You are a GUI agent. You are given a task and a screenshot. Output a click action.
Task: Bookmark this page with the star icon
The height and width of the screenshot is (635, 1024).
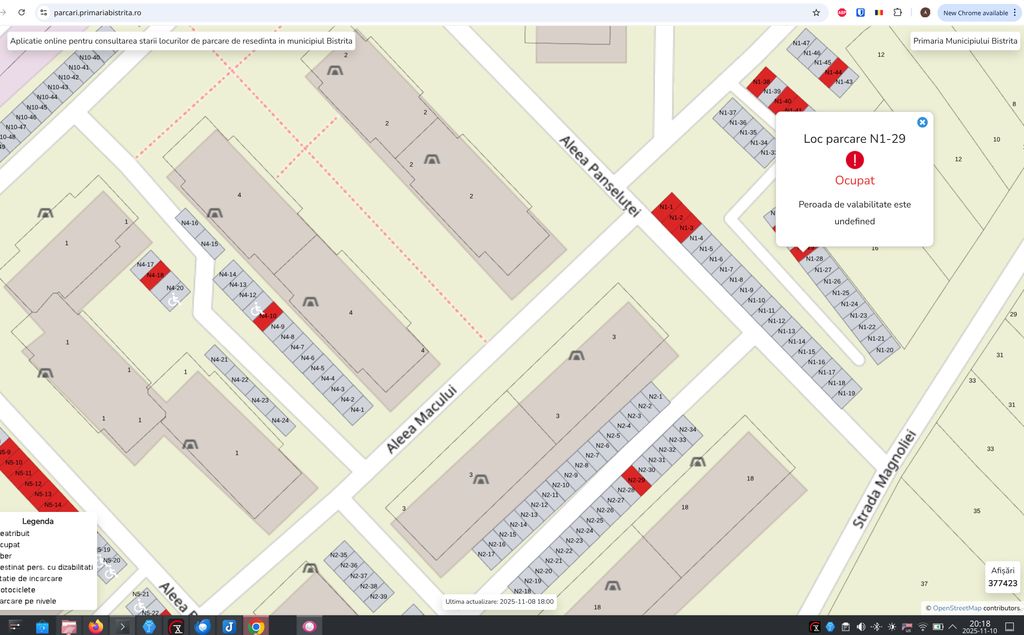tap(816, 13)
